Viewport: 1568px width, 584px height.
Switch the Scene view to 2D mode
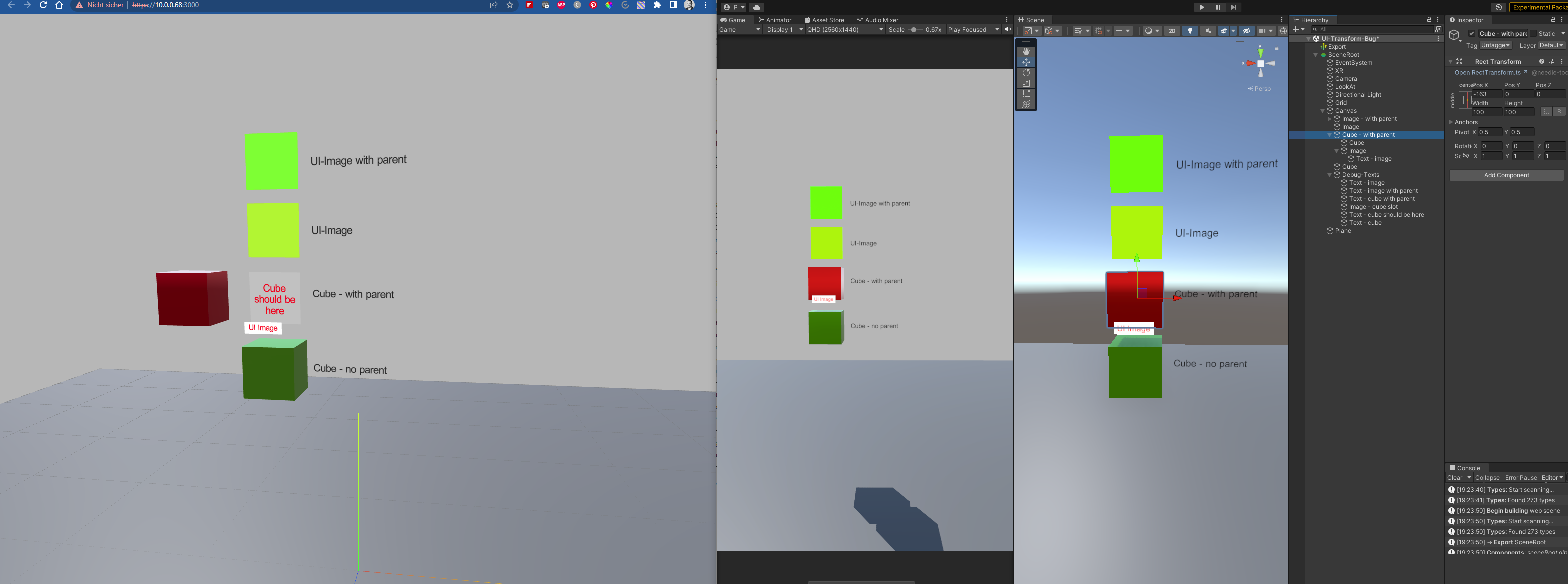(1172, 31)
